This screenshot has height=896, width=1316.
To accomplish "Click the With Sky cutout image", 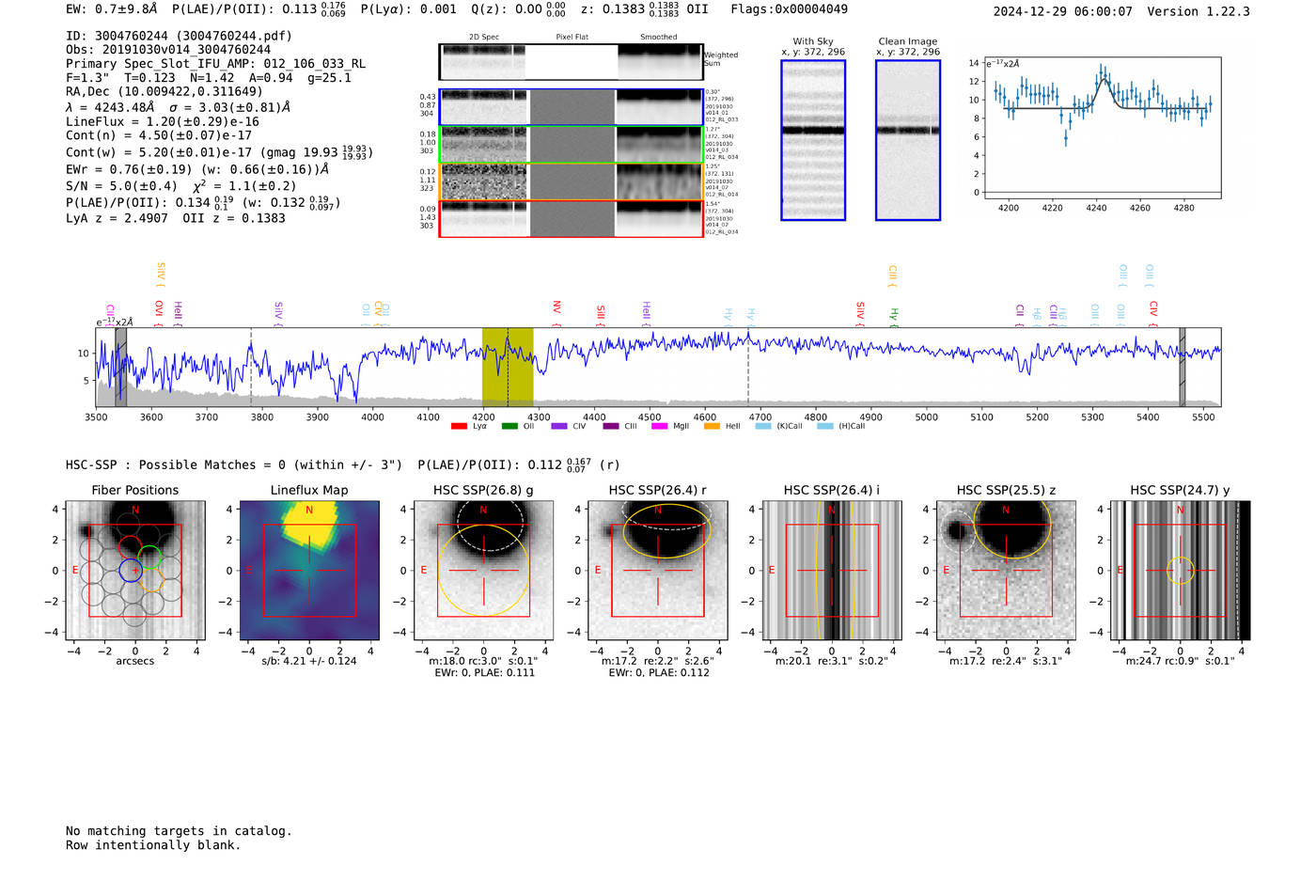I will (813, 140).
